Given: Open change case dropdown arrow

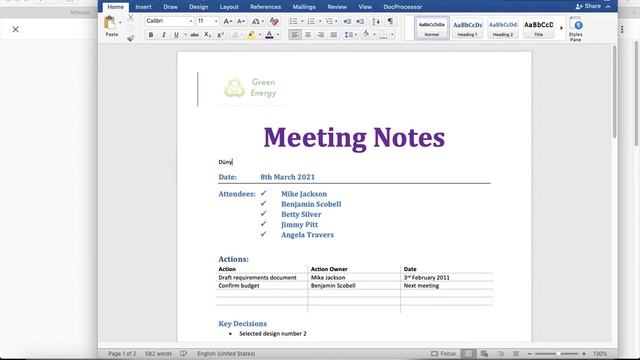Looking at the screenshot, I should pyautogui.click(x=263, y=21).
